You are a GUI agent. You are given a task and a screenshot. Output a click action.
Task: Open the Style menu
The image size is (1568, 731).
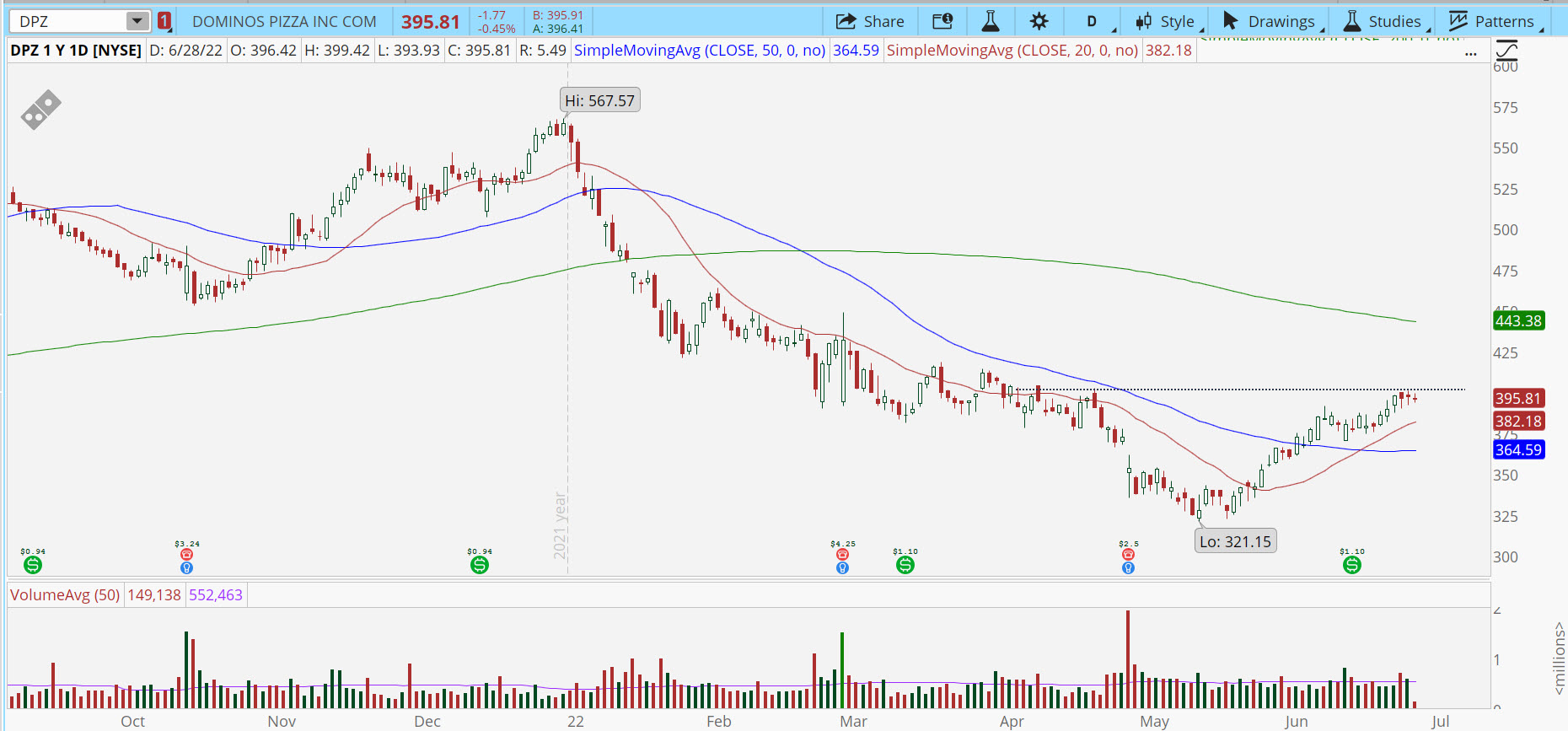click(x=1165, y=21)
